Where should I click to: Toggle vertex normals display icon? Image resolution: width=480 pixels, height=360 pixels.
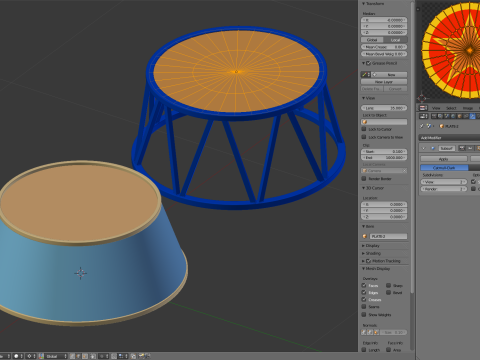[364, 332]
